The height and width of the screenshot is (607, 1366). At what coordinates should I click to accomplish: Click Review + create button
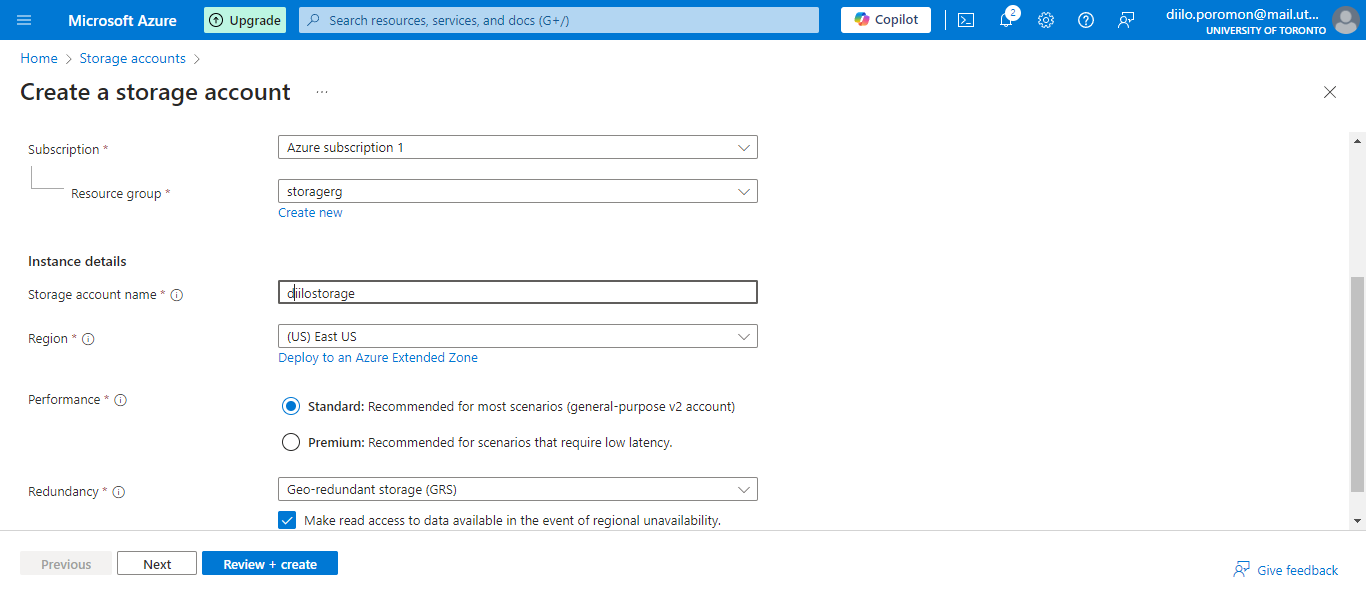coord(269,563)
